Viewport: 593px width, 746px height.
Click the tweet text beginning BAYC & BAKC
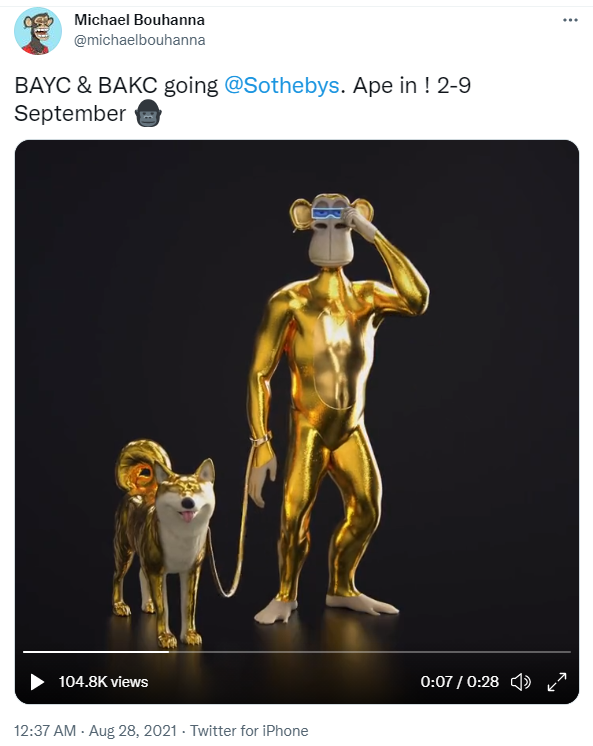(x=242, y=99)
